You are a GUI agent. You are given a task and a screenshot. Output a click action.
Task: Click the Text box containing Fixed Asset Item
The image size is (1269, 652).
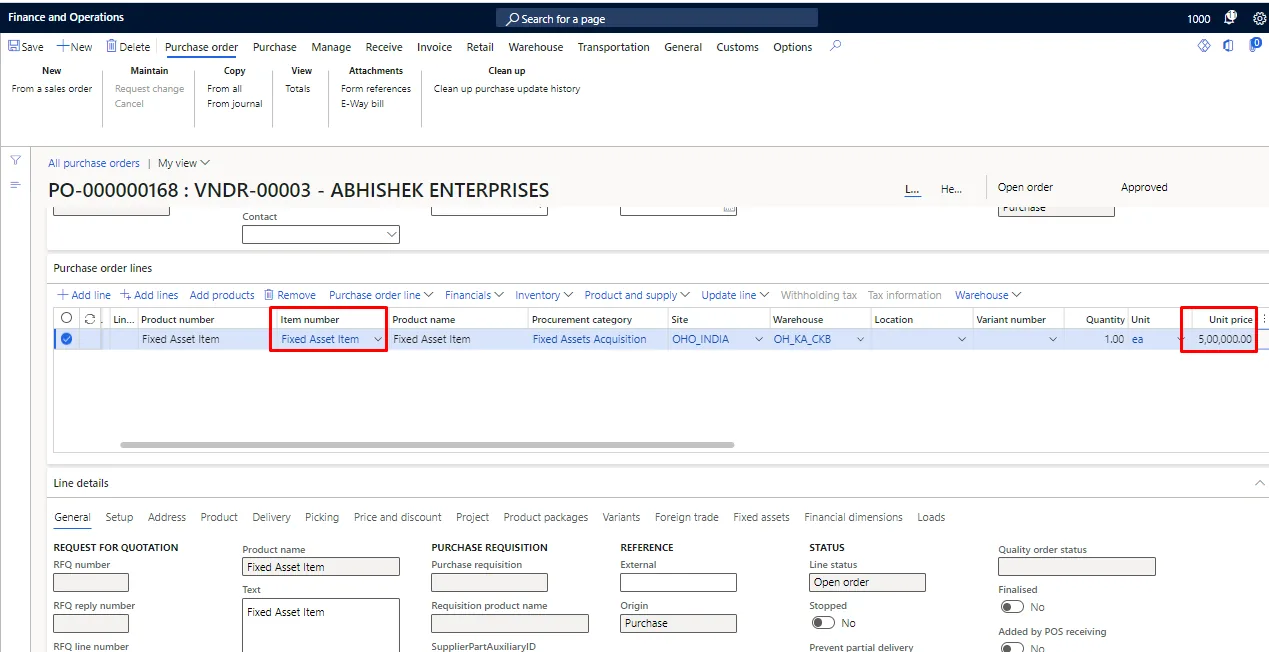point(321,625)
